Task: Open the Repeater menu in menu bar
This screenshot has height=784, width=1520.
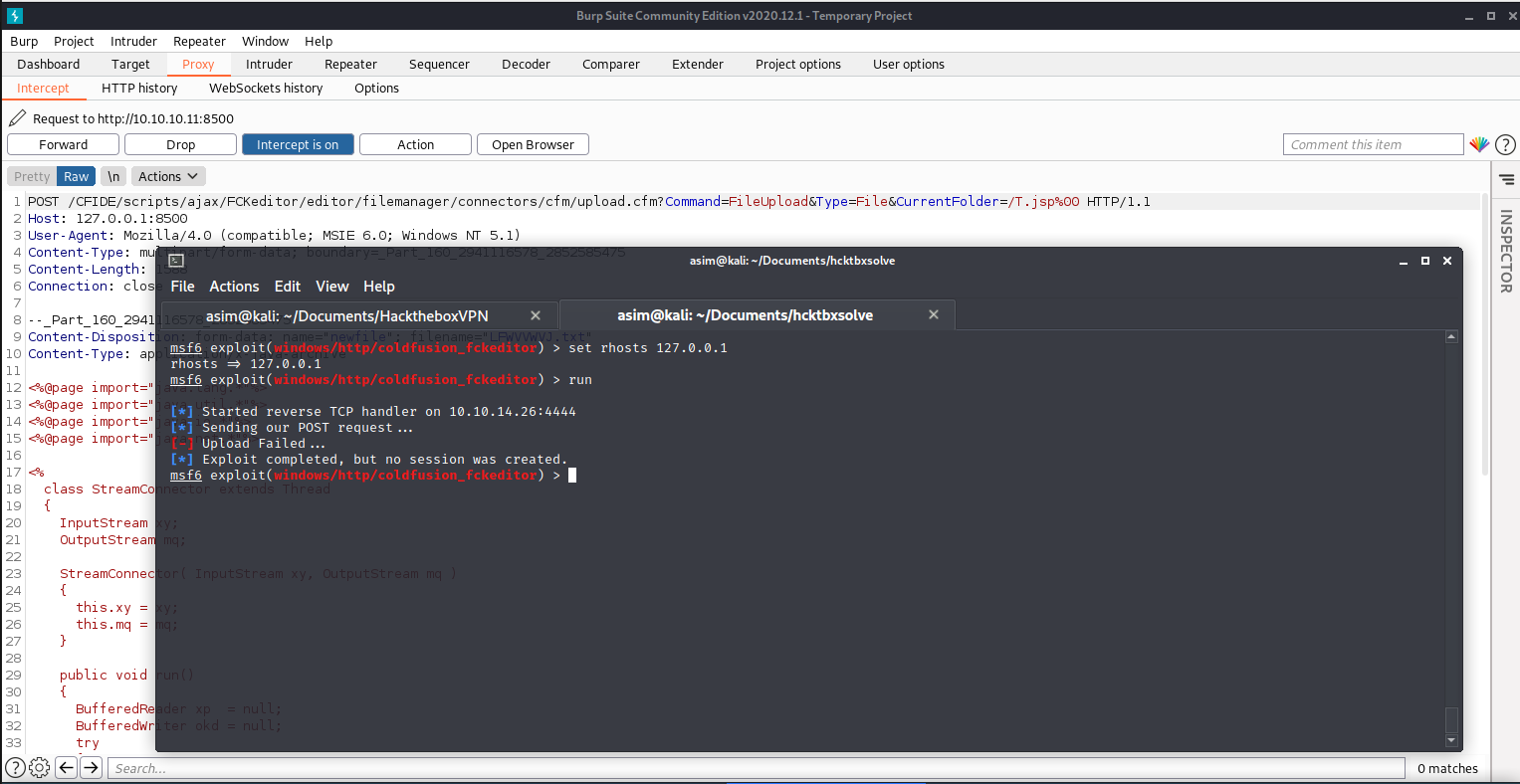Action: tap(199, 41)
